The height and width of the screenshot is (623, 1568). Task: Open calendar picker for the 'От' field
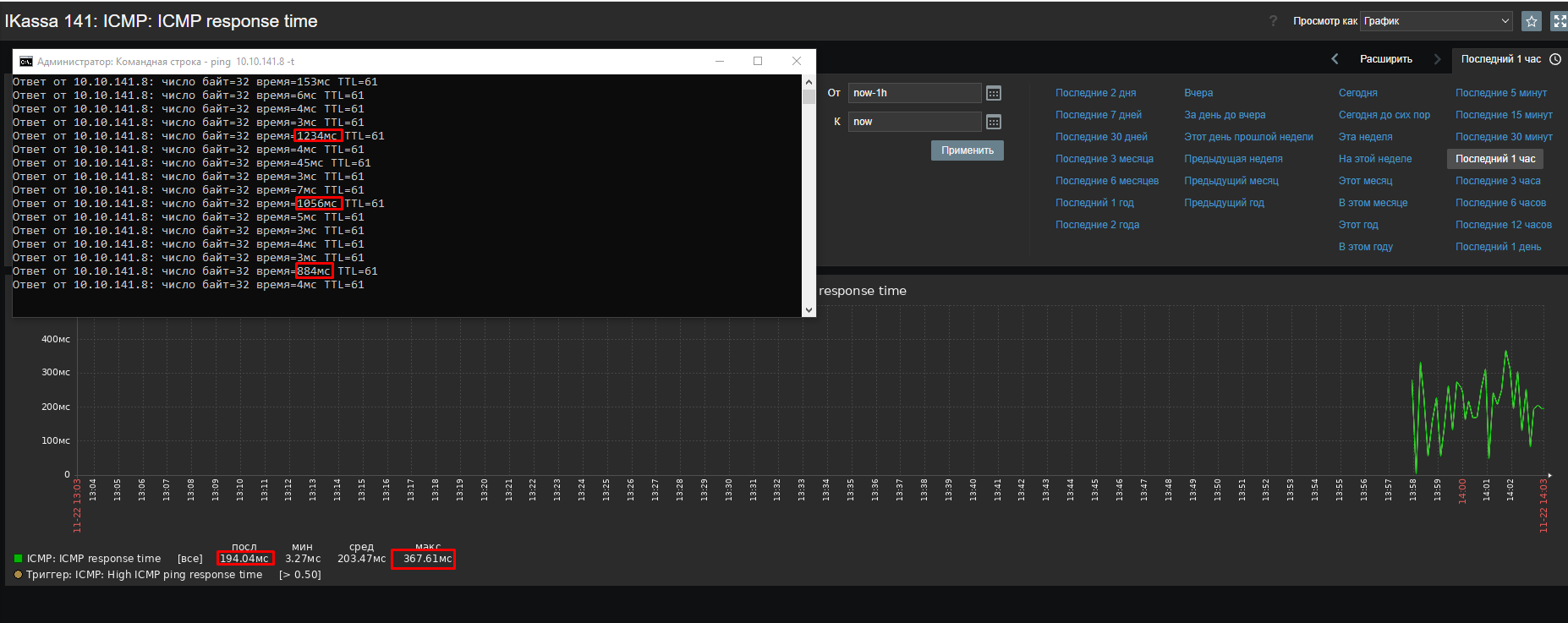coord(994,93)
